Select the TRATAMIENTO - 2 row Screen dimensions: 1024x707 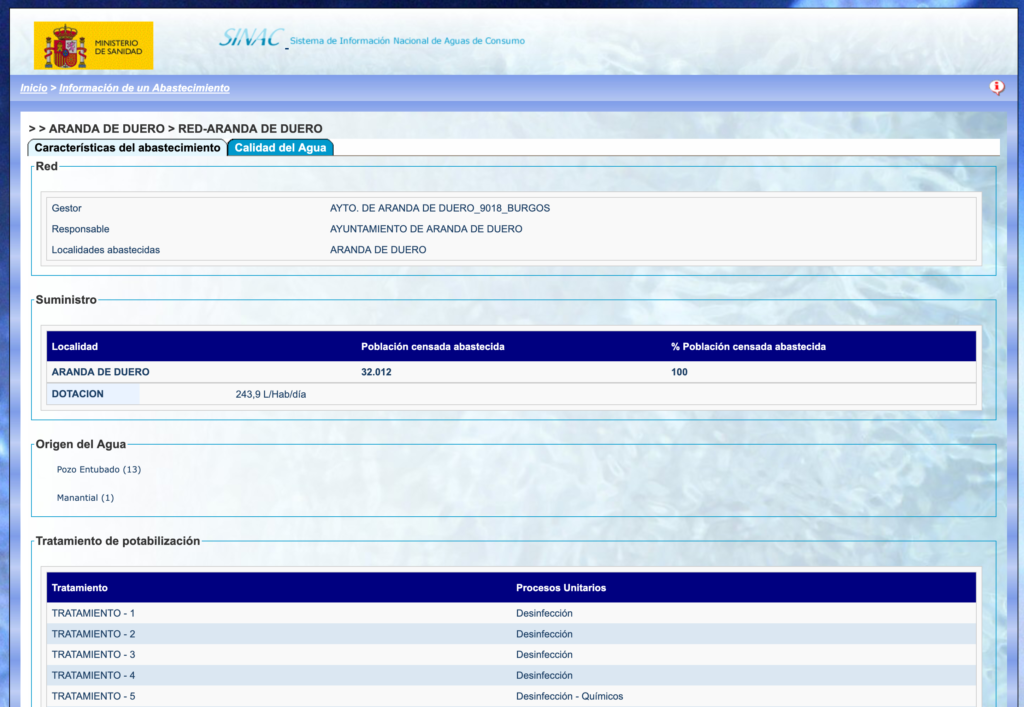pyautogui.click(x=511, y=634)
